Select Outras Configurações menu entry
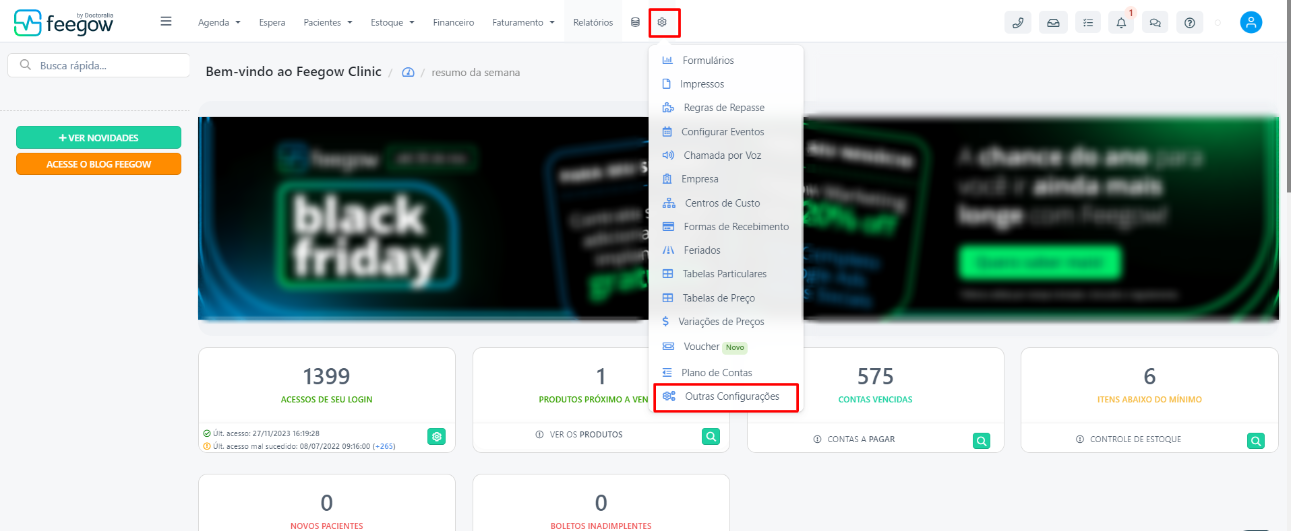The image size is (1291, 531). pos(726,397)
